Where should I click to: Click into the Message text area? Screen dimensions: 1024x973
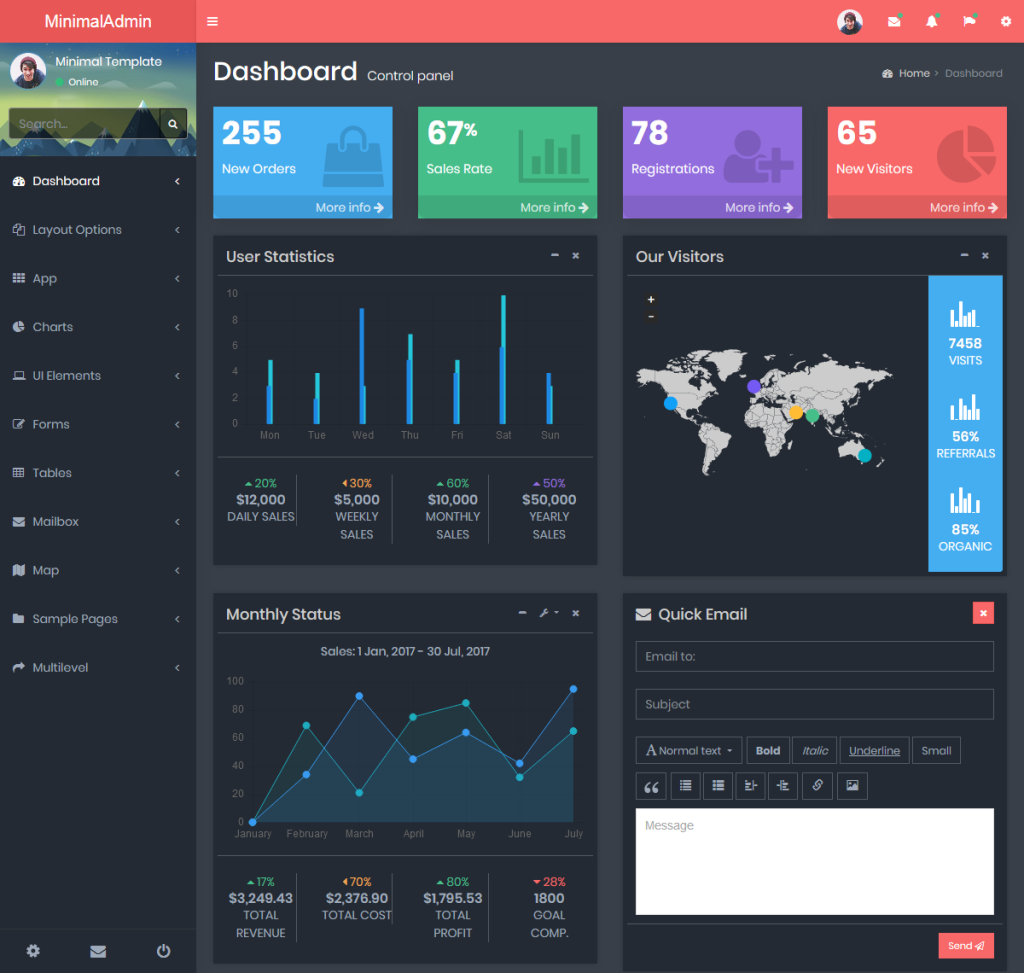[814, 861]
